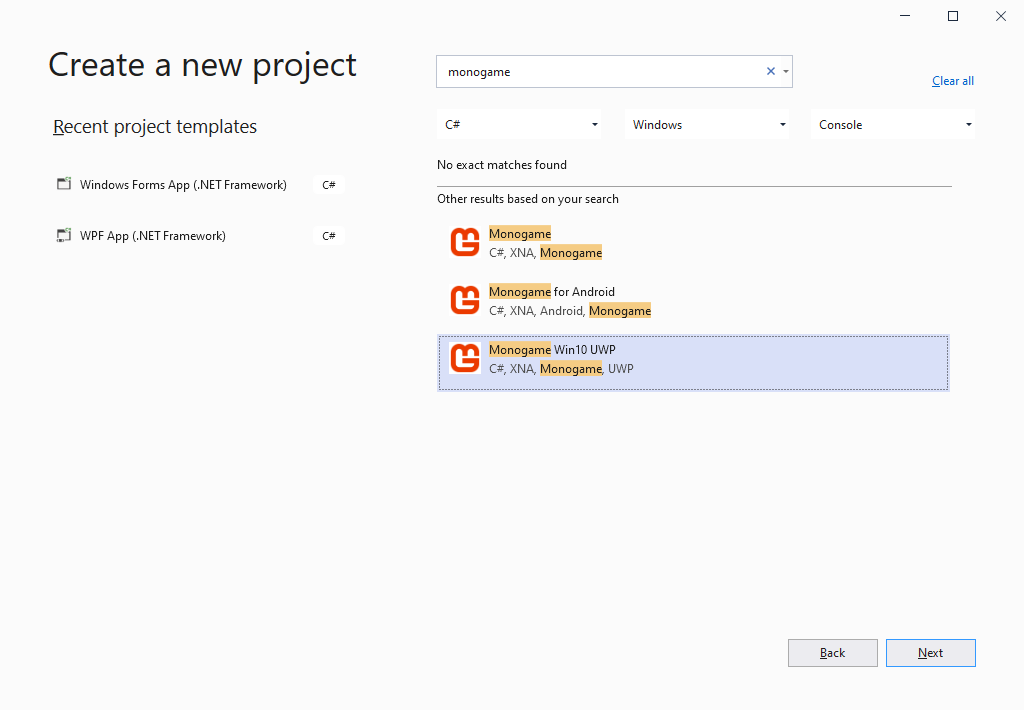1024x710 pixels.
Task: Minimize the Create a new project window
Action: [904, 16]
